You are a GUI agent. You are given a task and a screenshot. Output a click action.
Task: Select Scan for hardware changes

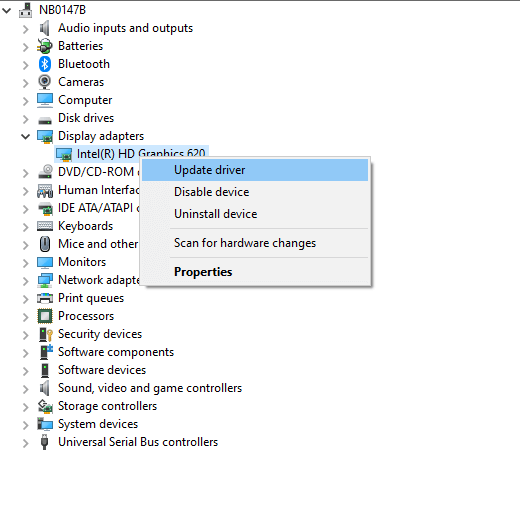pos(255,243)
